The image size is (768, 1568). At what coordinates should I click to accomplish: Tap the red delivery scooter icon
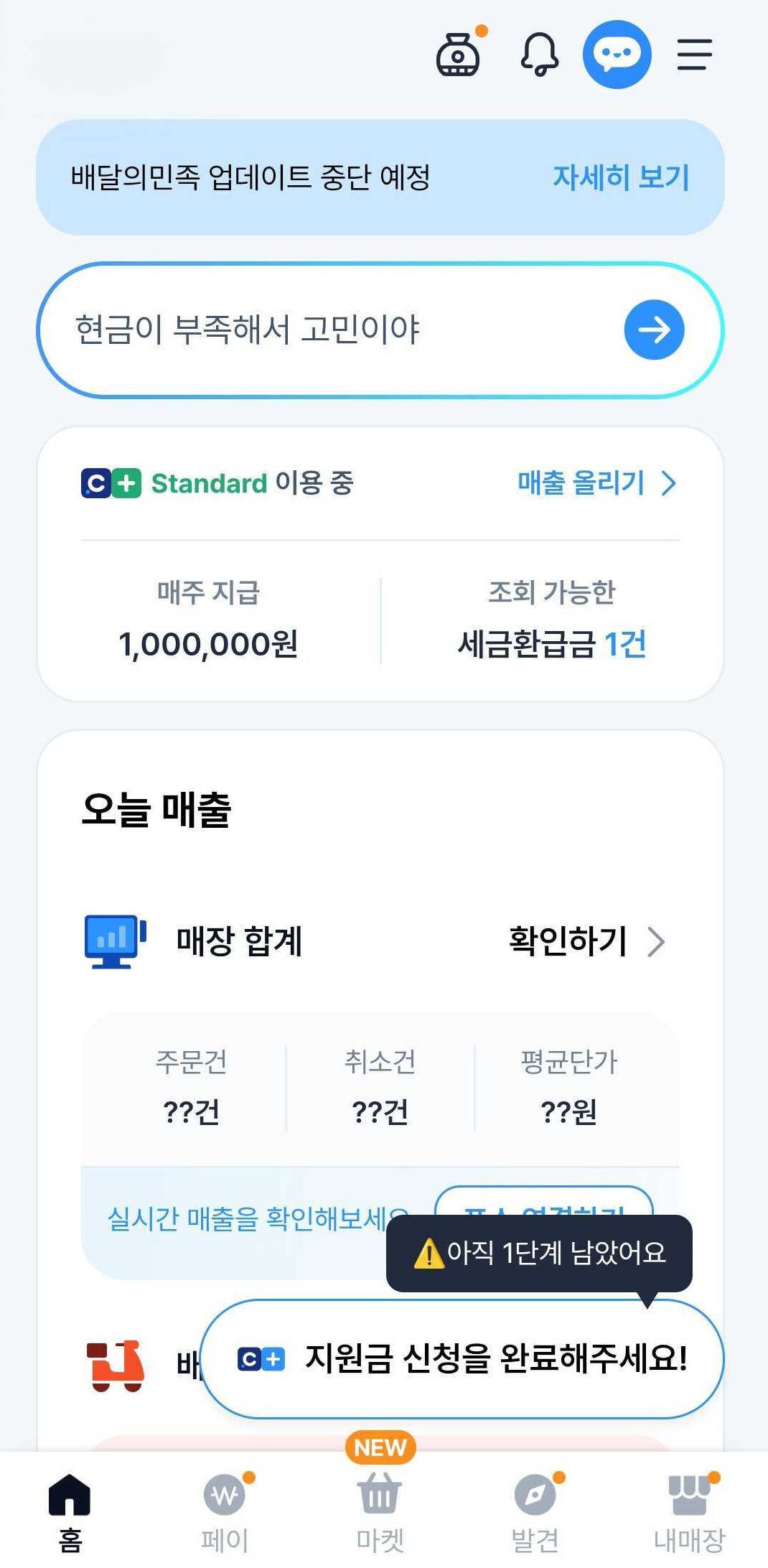coord(115,1366)
